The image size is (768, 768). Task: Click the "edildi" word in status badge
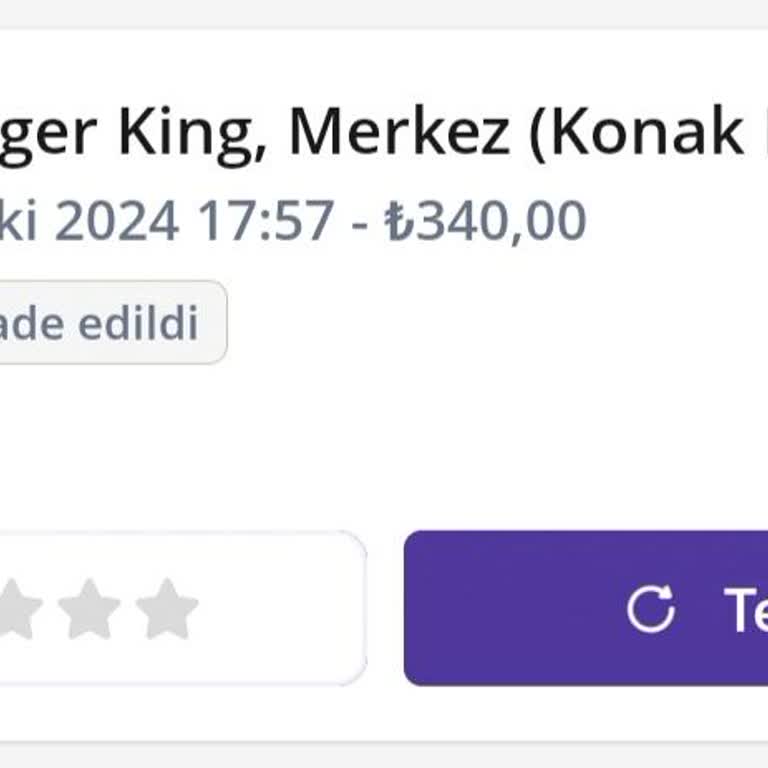click(148, 323)
